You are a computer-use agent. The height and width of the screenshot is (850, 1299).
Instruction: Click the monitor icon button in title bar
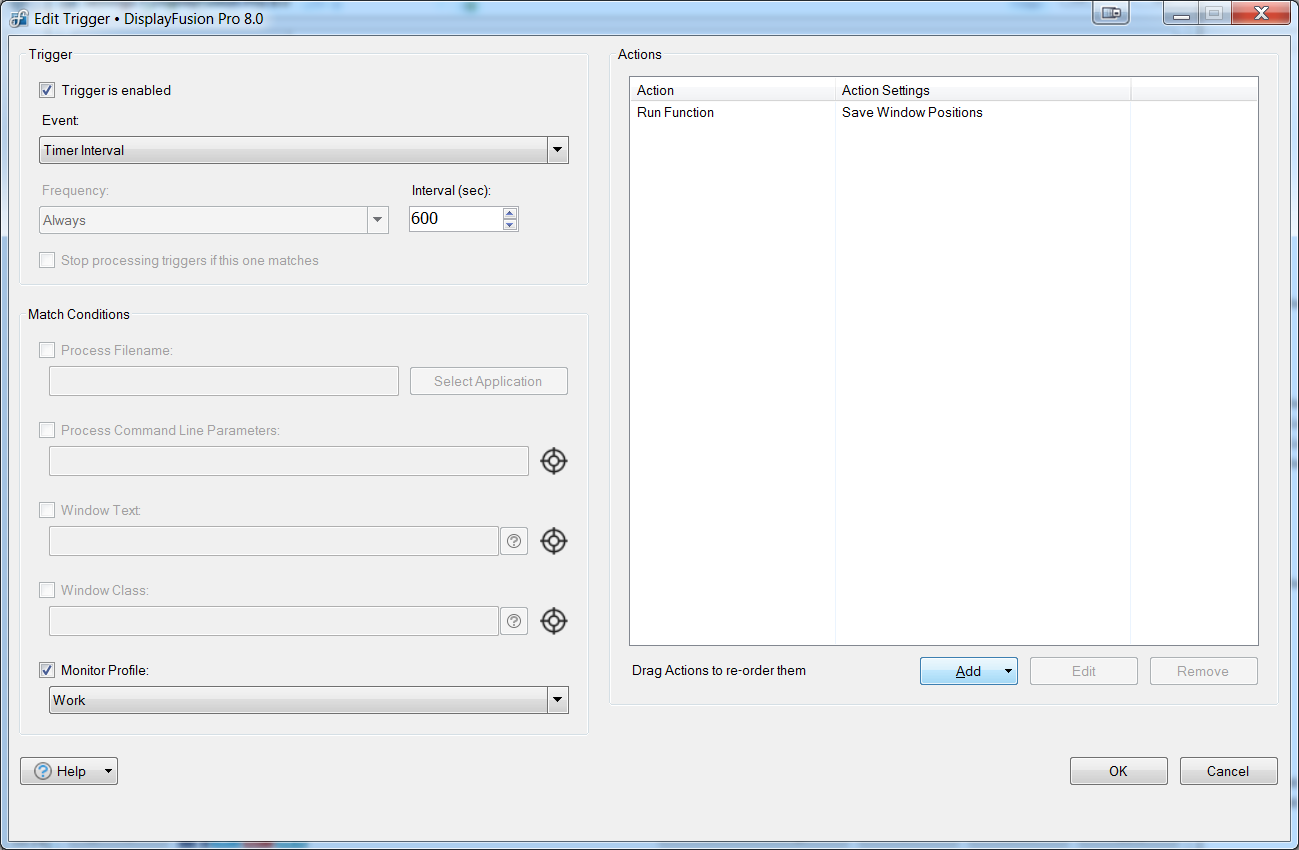tap(1111, 14)
